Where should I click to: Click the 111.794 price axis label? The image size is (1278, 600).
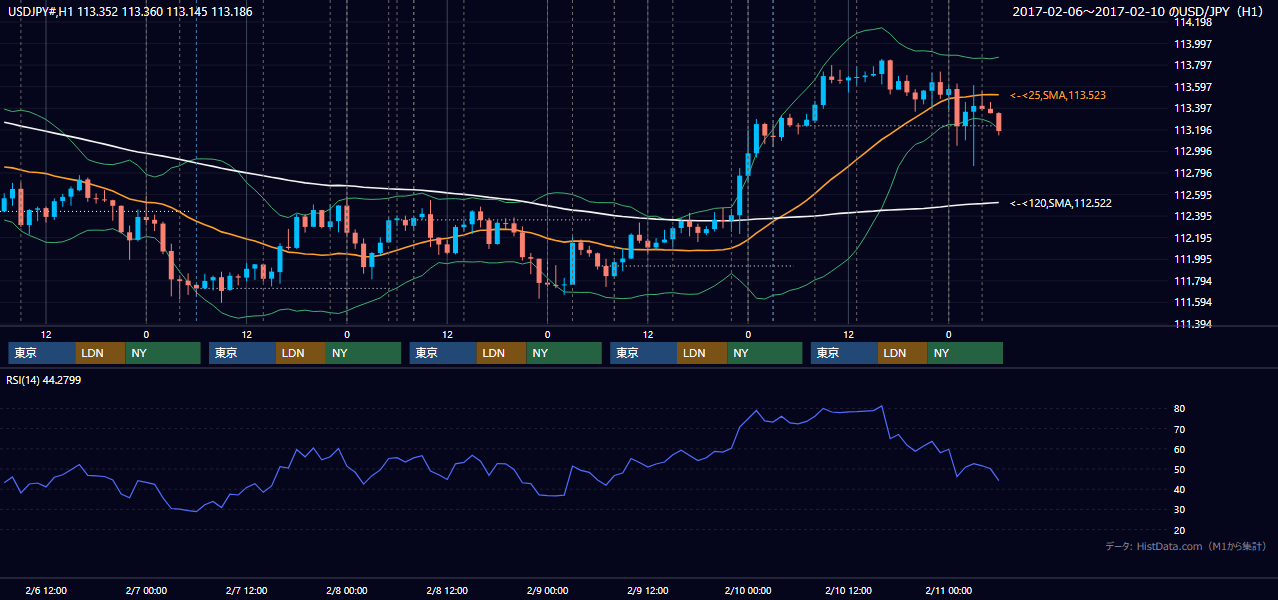click(1193, 281)
